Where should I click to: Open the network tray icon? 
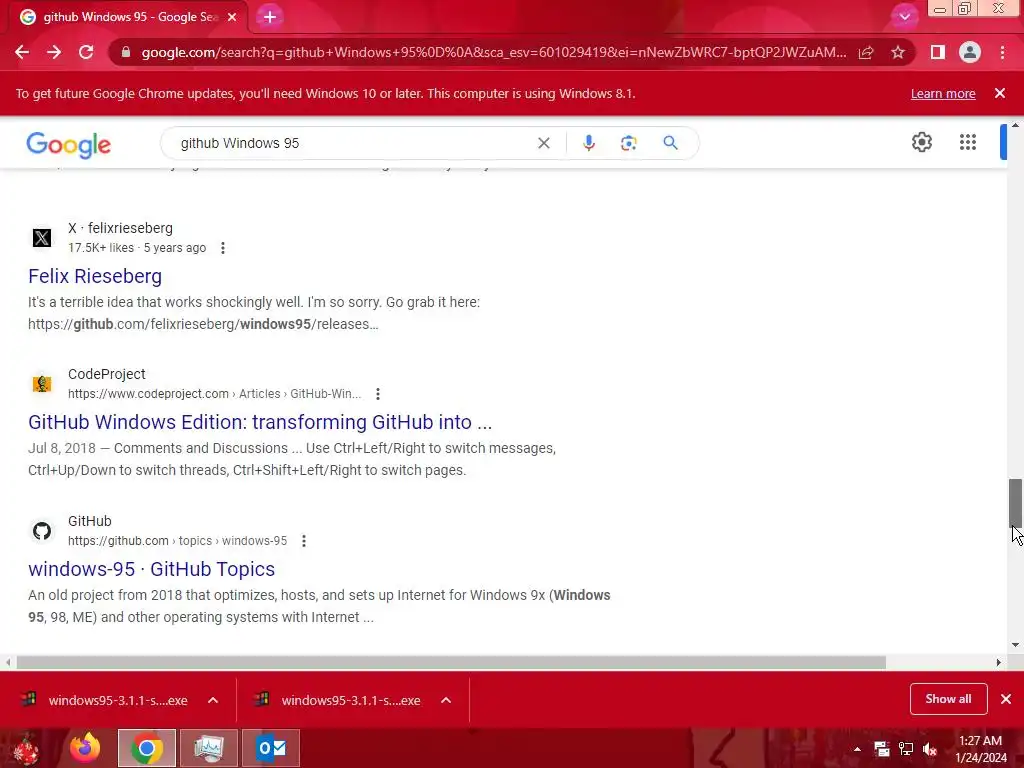click(906, 749)
